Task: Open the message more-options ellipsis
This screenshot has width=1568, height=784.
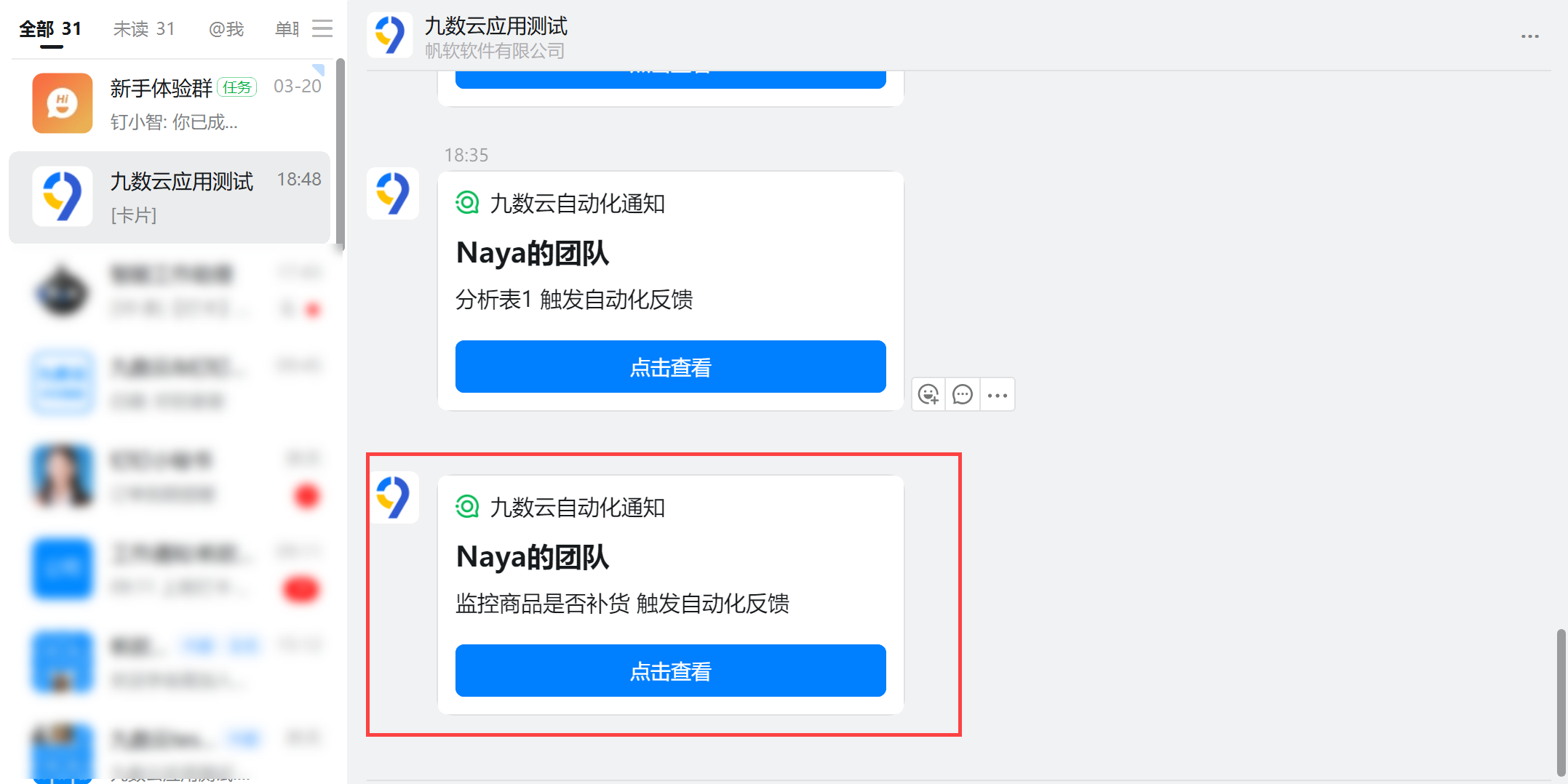Action: click(998, 395)
